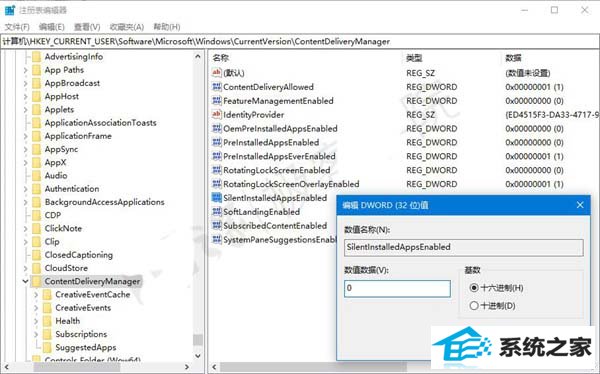Screen dimensions: 600x374
Task: Select the decimal (十进制) radio button
Action: [474, 305]
